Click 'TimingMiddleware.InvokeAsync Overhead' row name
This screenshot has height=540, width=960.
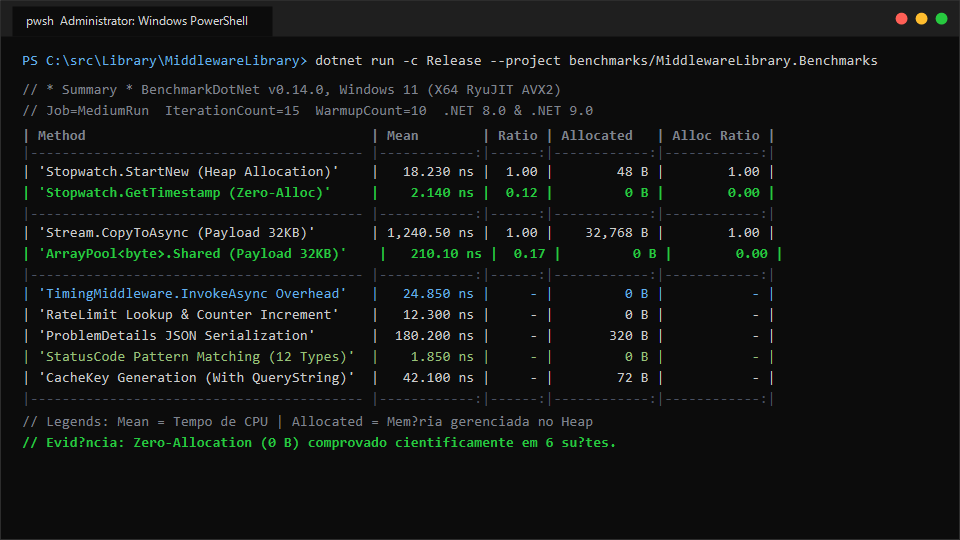coord(192,294)
